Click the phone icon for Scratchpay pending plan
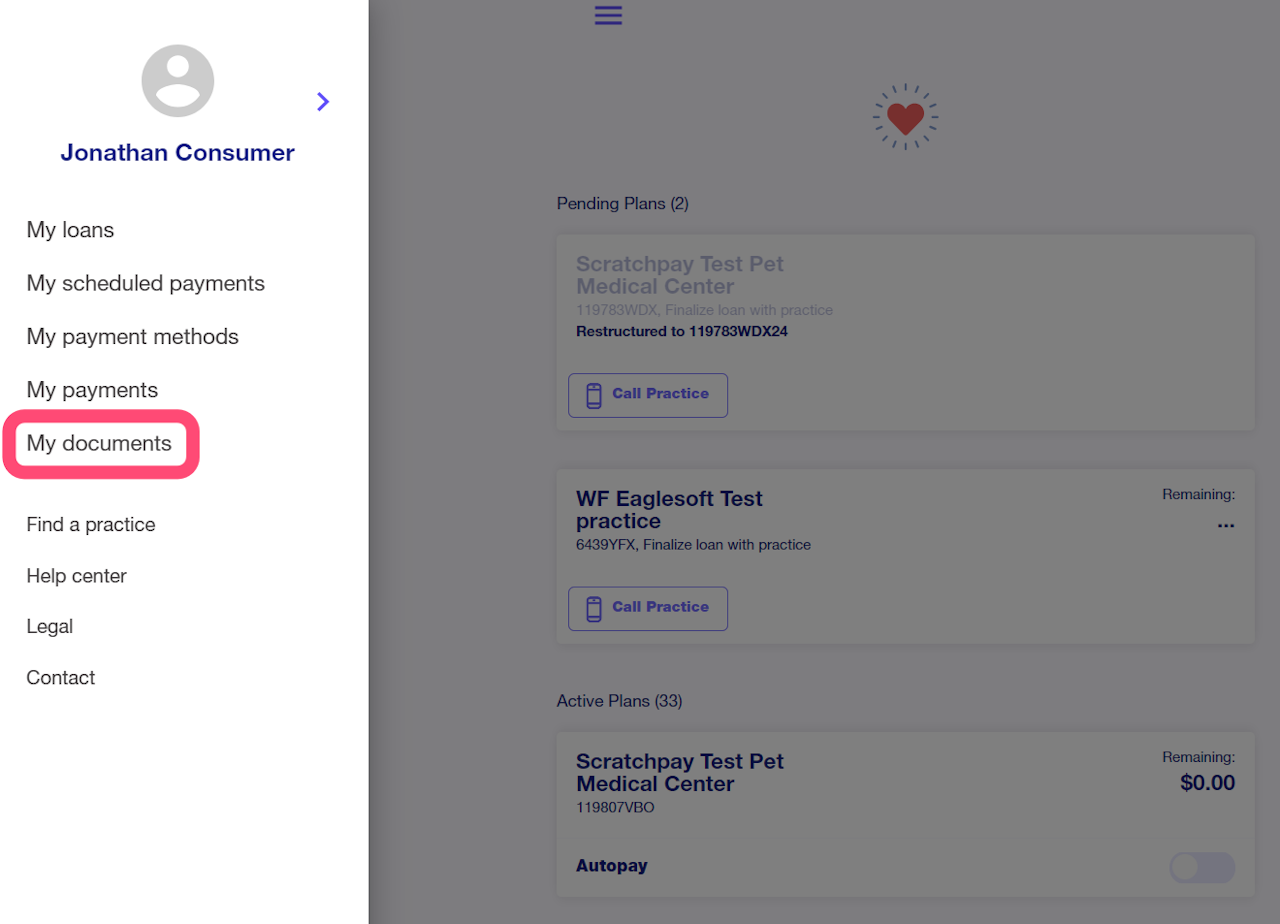Screen dimensions: 1280x924 pyautogui.click(x=594, y=395)
